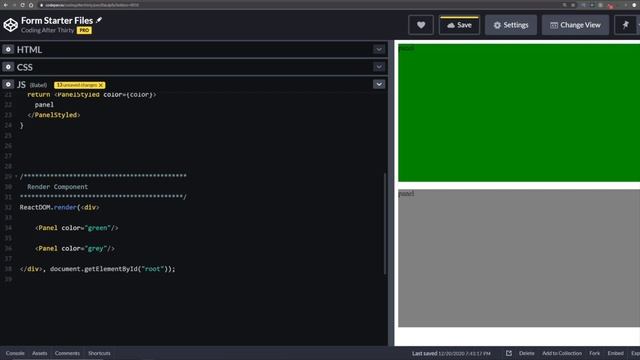Love this pen with the heart button
The image size is (640, 360).
pos(421,25)
